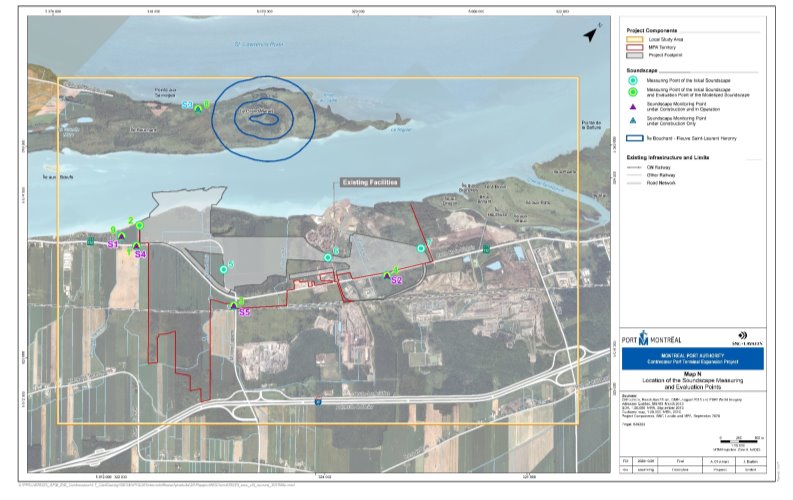Screen dimensions: 793x500
Task: Click the monitoring point triangle above S5 label
Action: pyautogui.click(x=234, y=305)
